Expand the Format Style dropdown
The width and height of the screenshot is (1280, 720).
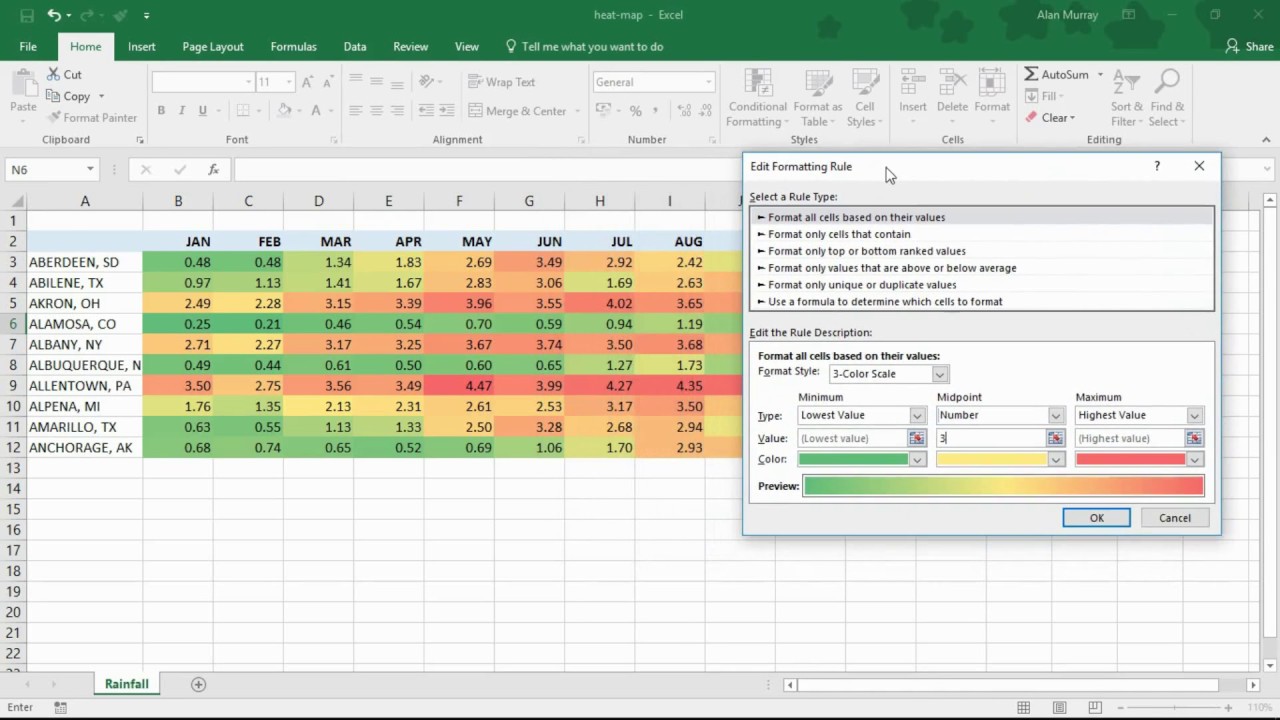pyautogui.click(x=939, y=374)
